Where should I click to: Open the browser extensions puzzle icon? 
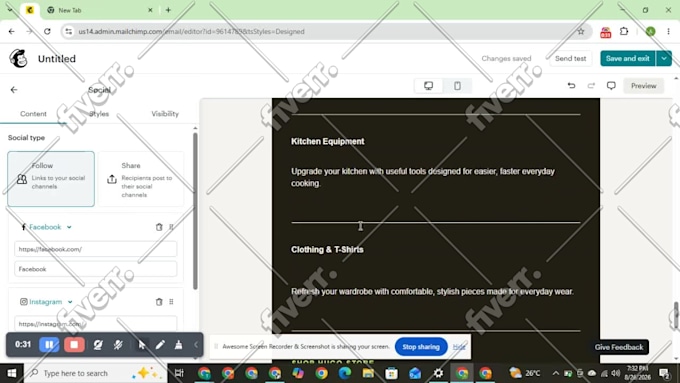coord(624,32)
